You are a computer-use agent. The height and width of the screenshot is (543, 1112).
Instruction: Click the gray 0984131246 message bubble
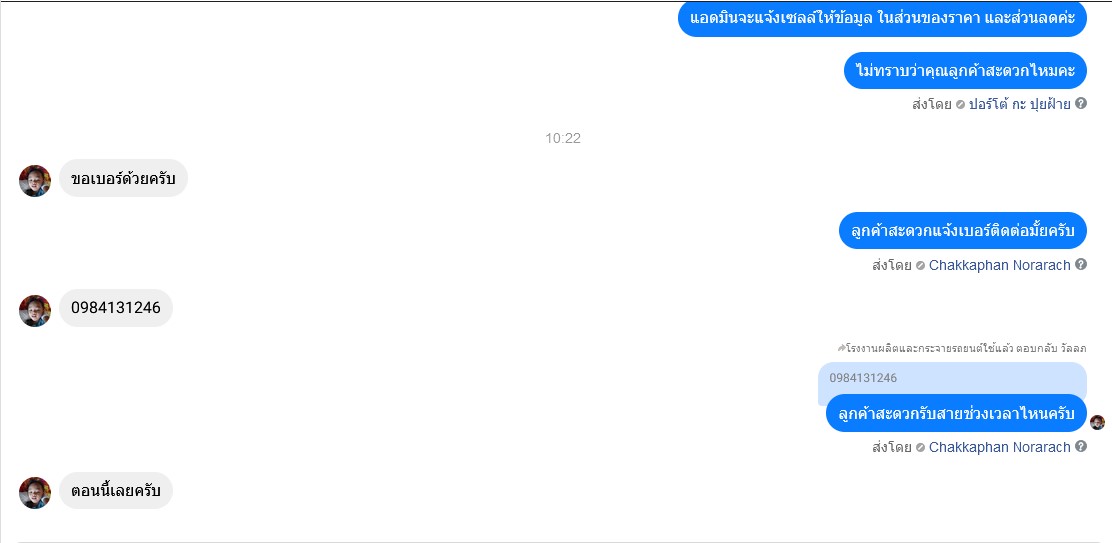click(x=116, y=308)
